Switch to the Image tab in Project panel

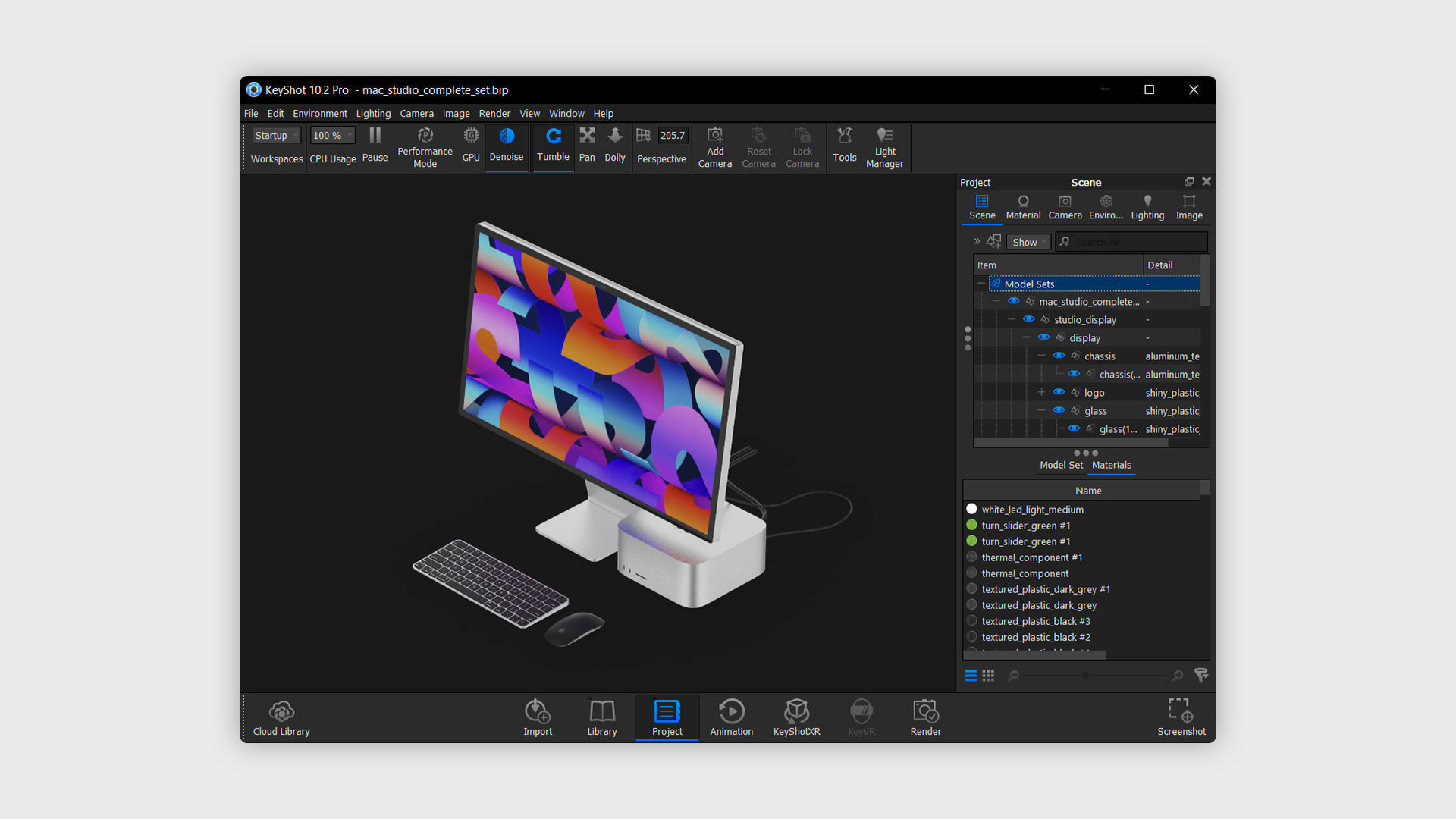pos(1189,208)
